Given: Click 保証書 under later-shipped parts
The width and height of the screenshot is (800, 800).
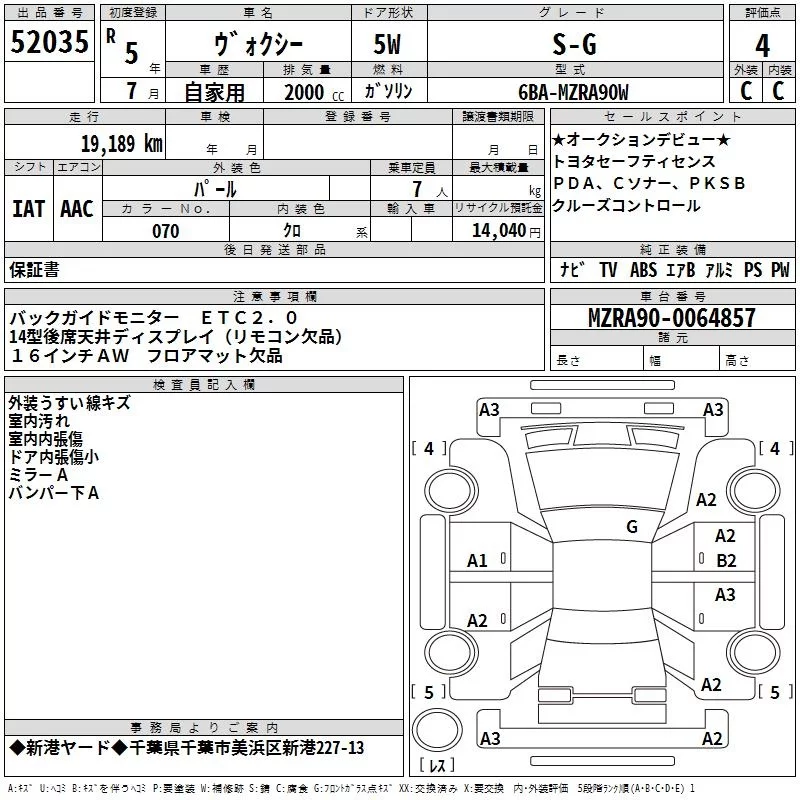Looking at the screenshot, I should click(x=34, y=269).
